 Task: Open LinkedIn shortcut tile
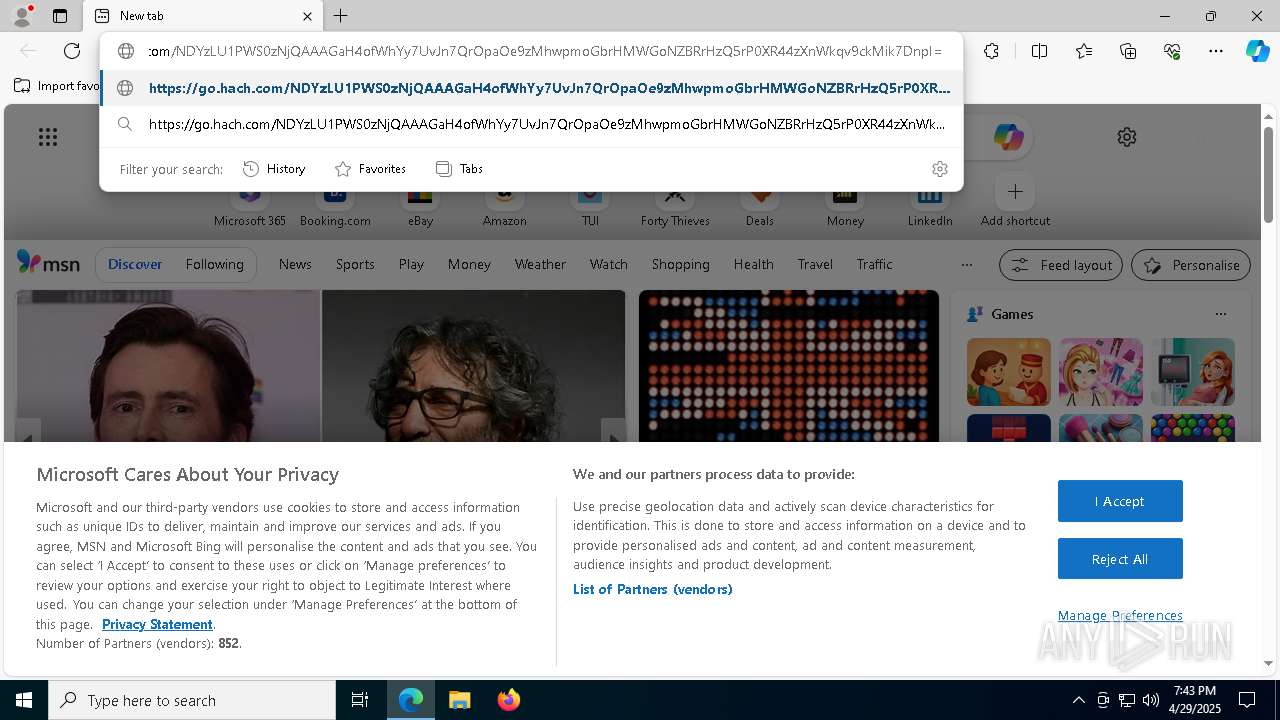click(x=930, y=208)
